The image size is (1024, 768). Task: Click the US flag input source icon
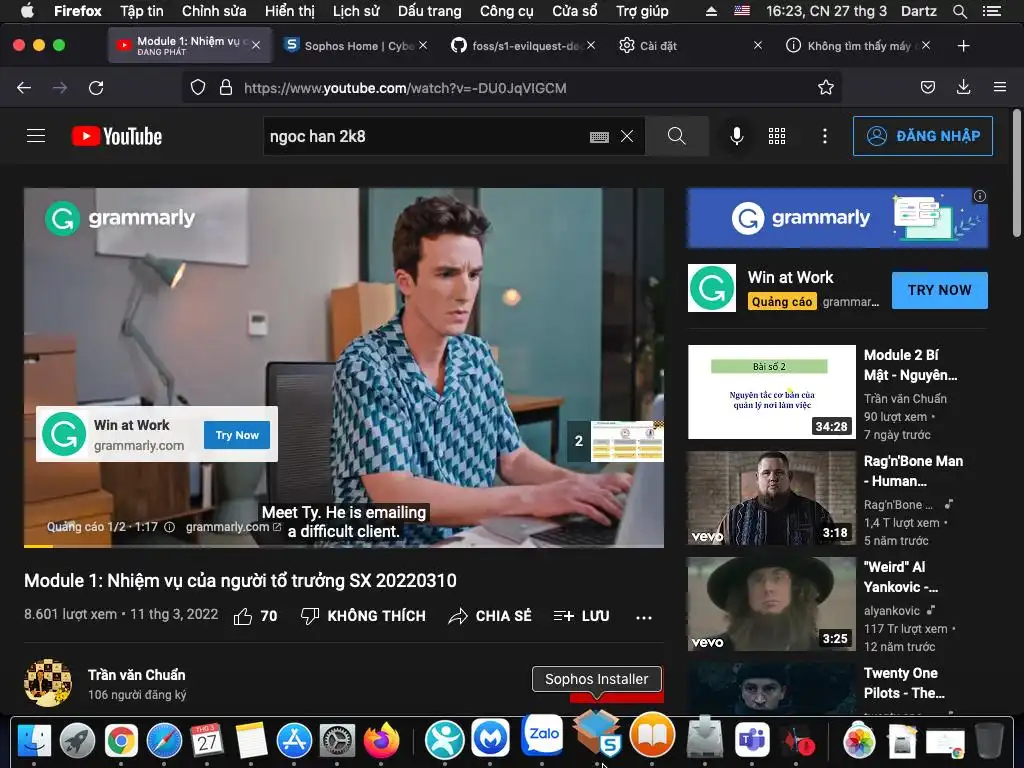742,11
